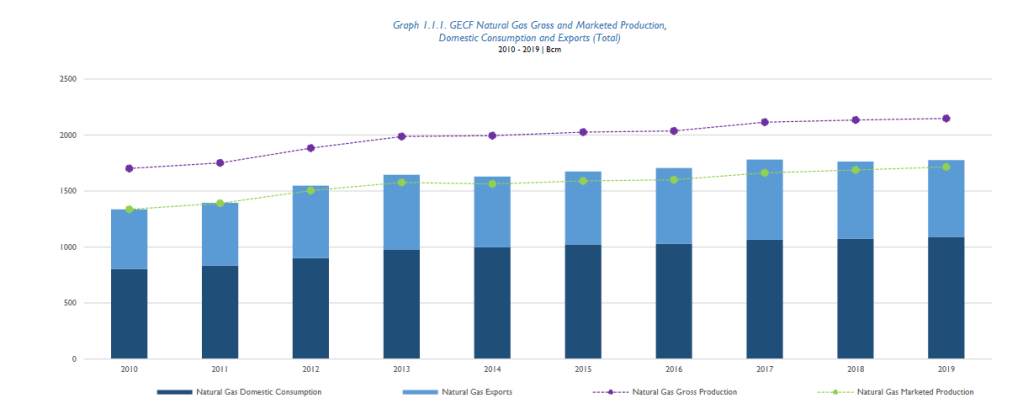Viewport: 1023px width, 414px height.
Task: Select the 2010 dark blue Domestic Consumption bar
Action: (x=129, y=313)
